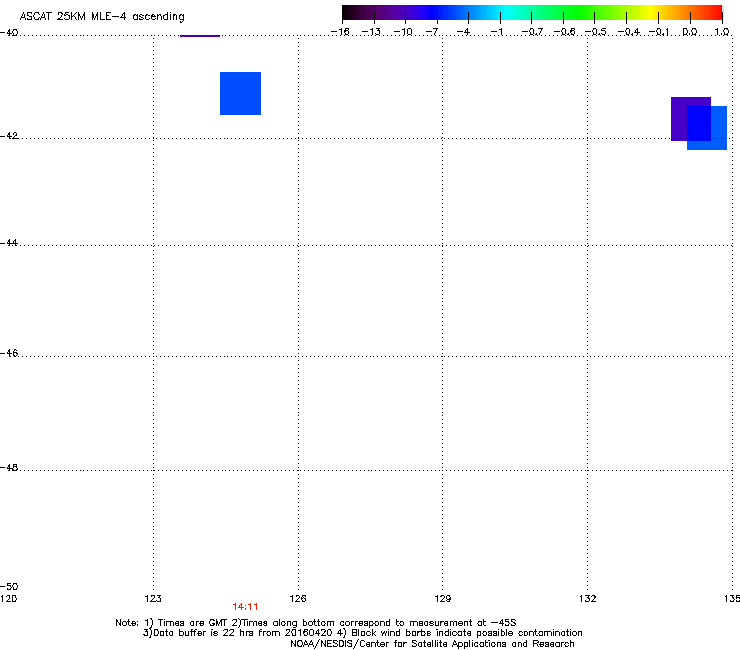Click the purple data cell near longitude 134
740x650 pixels.
691,119
